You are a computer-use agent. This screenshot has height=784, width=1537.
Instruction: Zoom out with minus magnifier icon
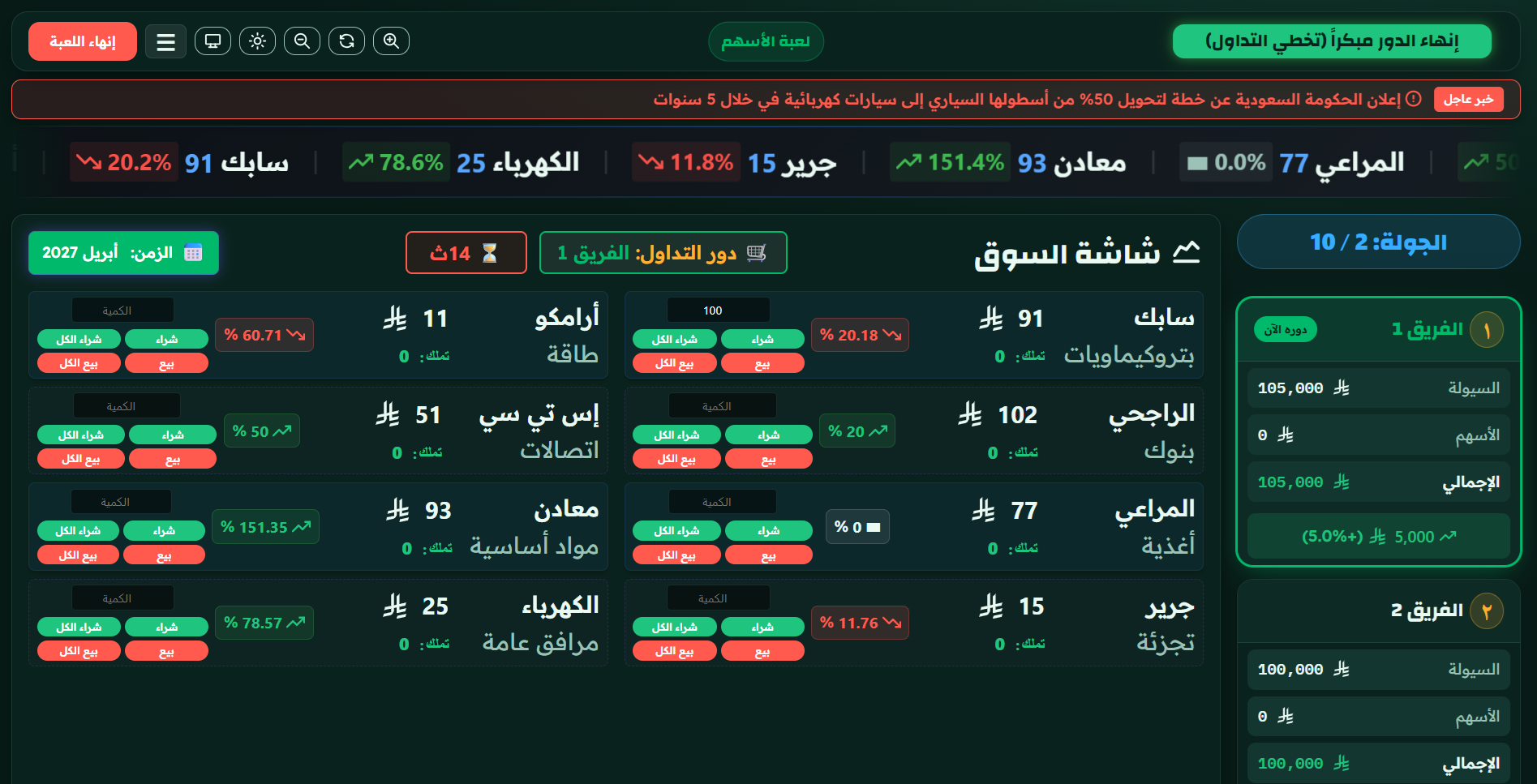coord(302,41)
